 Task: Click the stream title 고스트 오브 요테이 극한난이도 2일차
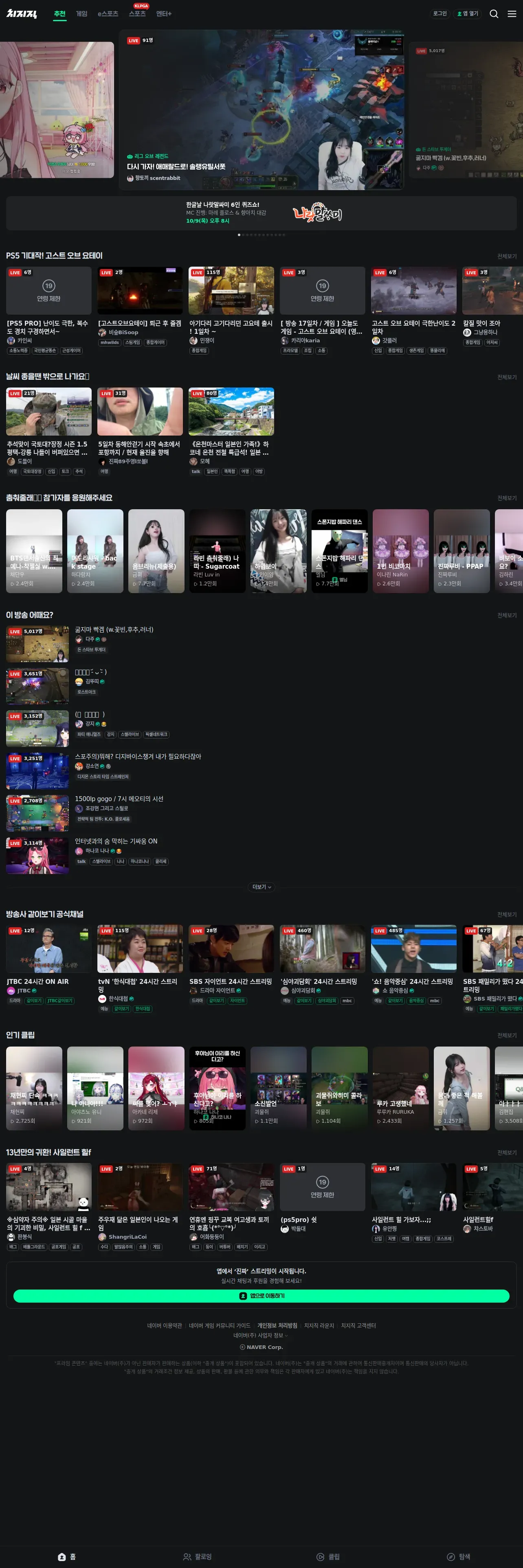coord(413,327)
